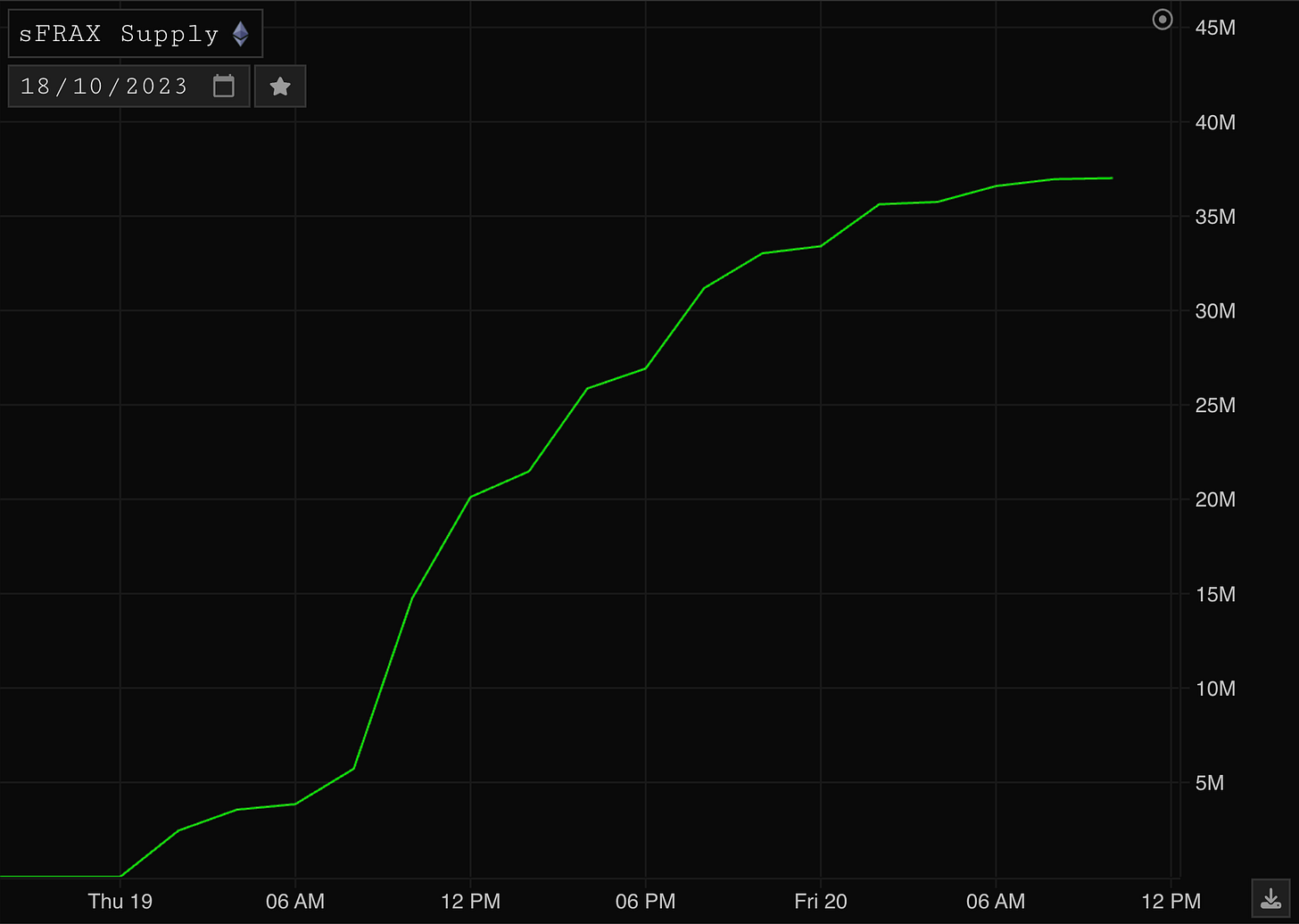
Task: Click the 18/10/2023 date field
Action: [x=128, y=86]
